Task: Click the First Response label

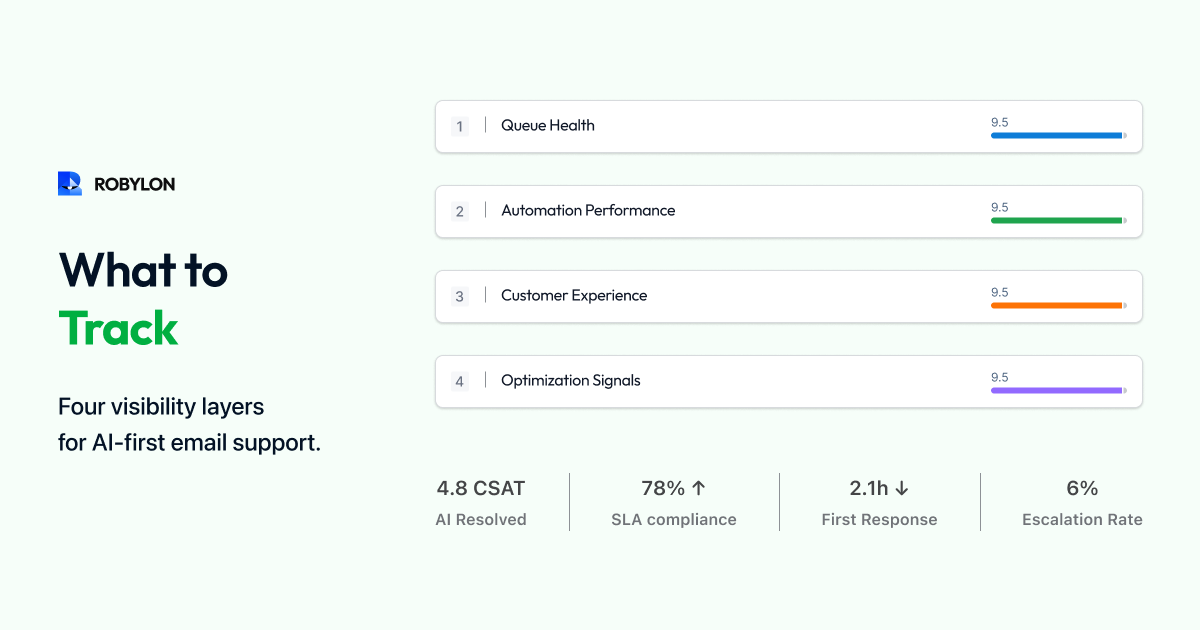Action: tap(879, 520)
